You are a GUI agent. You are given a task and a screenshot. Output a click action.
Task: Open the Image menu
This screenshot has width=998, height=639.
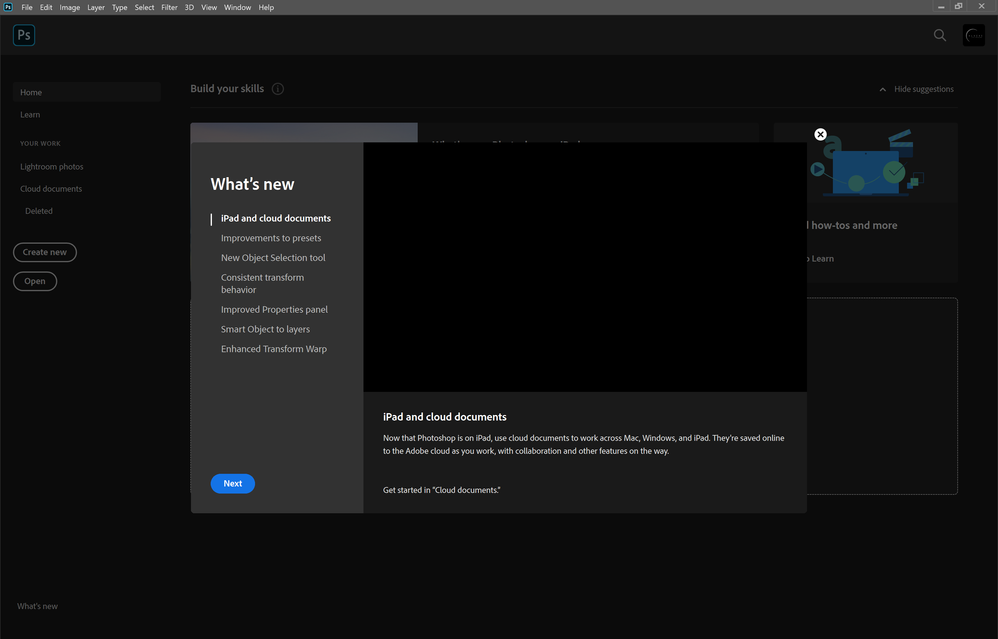click(x=70, y=8)
